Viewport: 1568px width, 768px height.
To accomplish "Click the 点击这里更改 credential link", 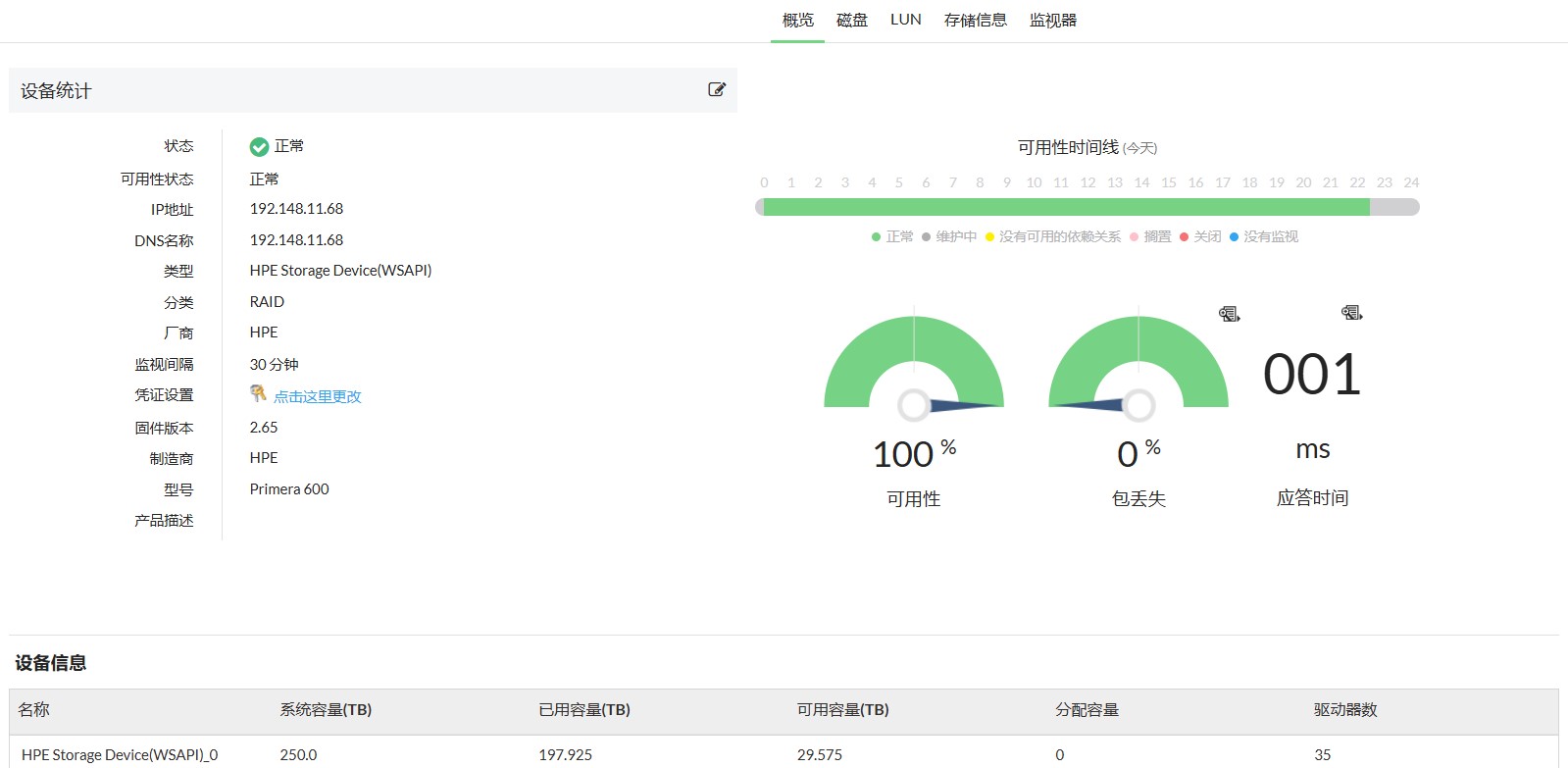I will click(318, 396).
